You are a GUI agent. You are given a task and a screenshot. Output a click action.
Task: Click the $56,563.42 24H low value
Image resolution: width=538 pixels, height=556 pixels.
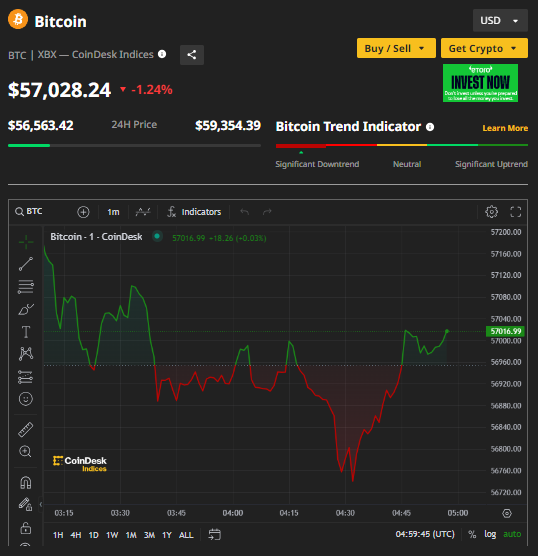41,126
